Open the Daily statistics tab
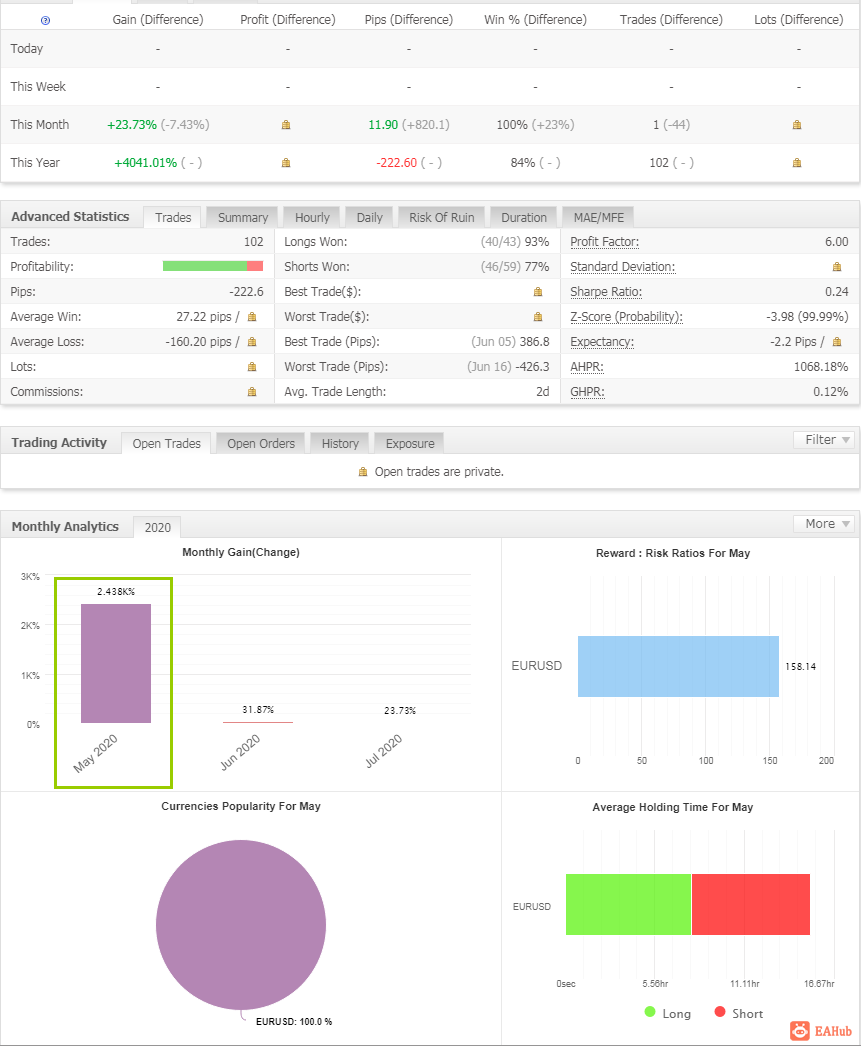This screenshot has width=861, height=1046. pyautogui.click(x=369, y=217)
